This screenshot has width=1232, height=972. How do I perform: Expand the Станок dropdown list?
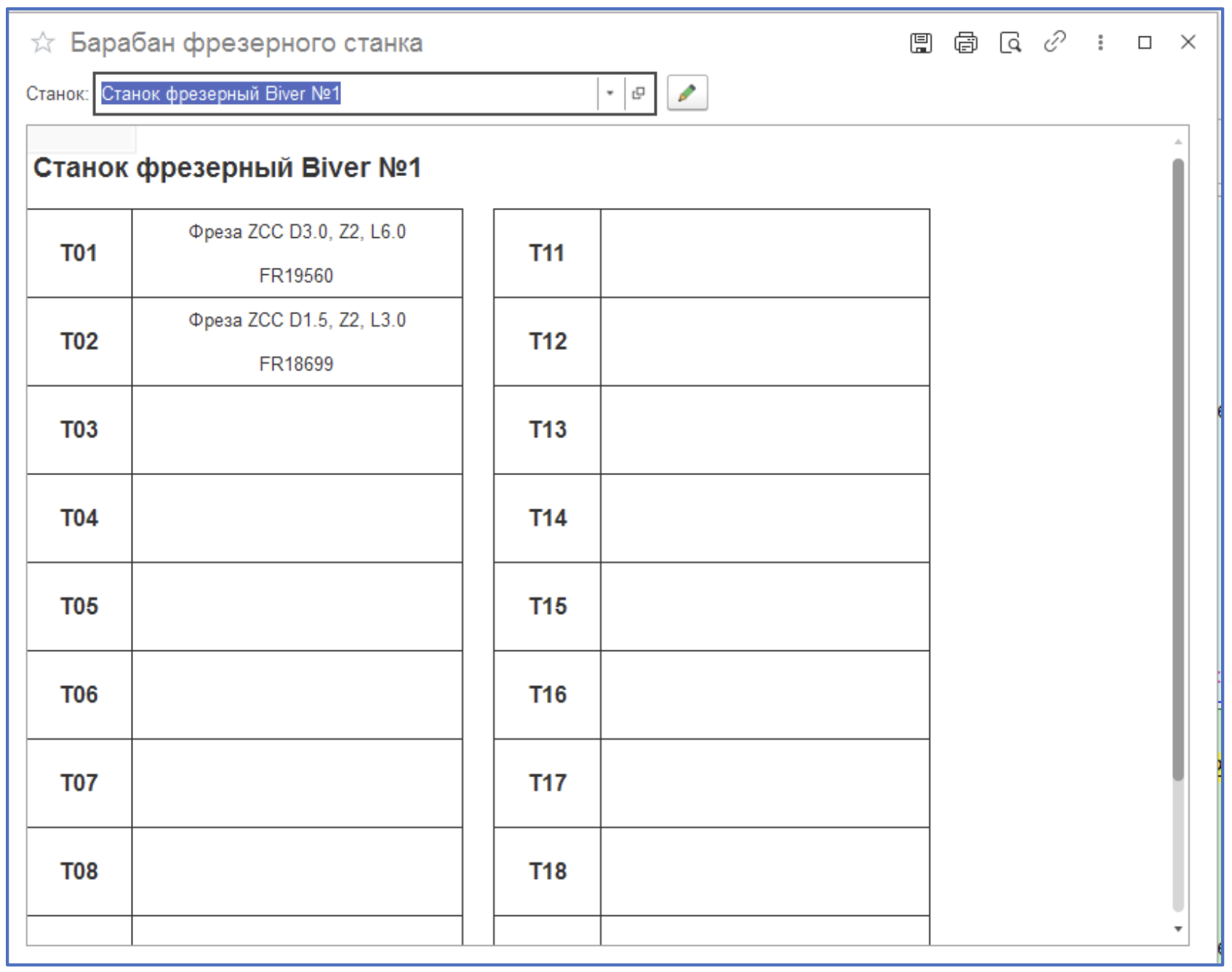(610, 93)
